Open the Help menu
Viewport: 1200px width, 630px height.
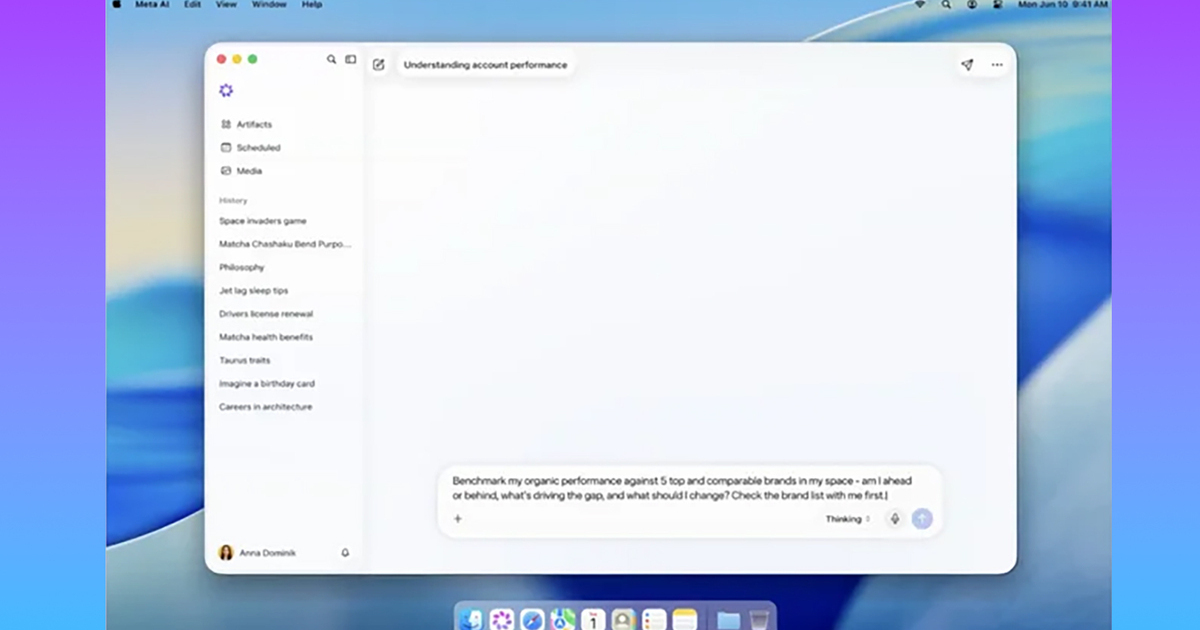[x=312, y=5]
